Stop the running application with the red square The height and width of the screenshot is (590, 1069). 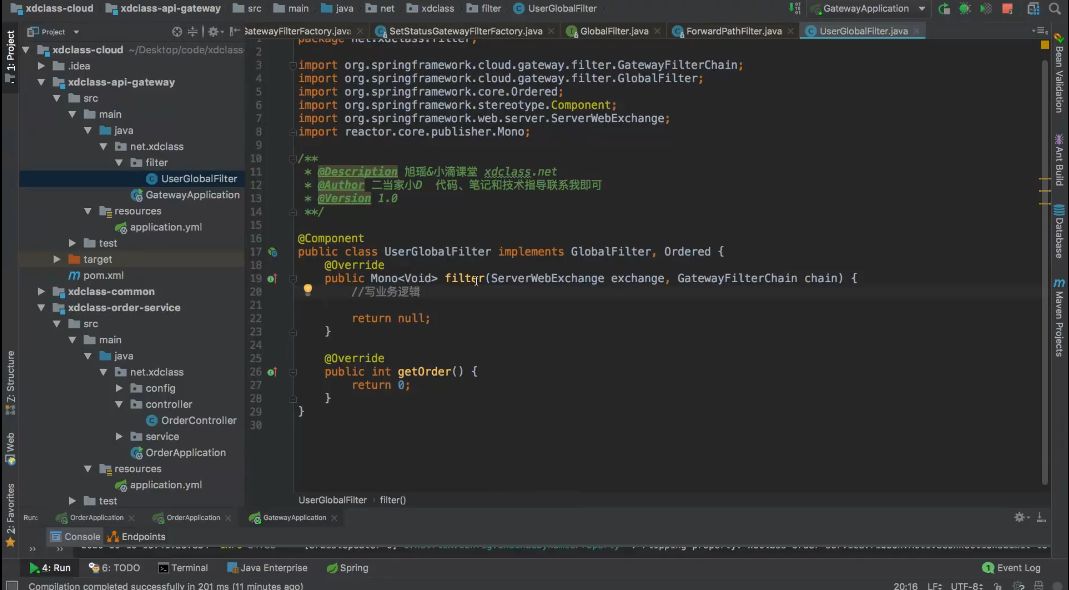point(1008,9)
